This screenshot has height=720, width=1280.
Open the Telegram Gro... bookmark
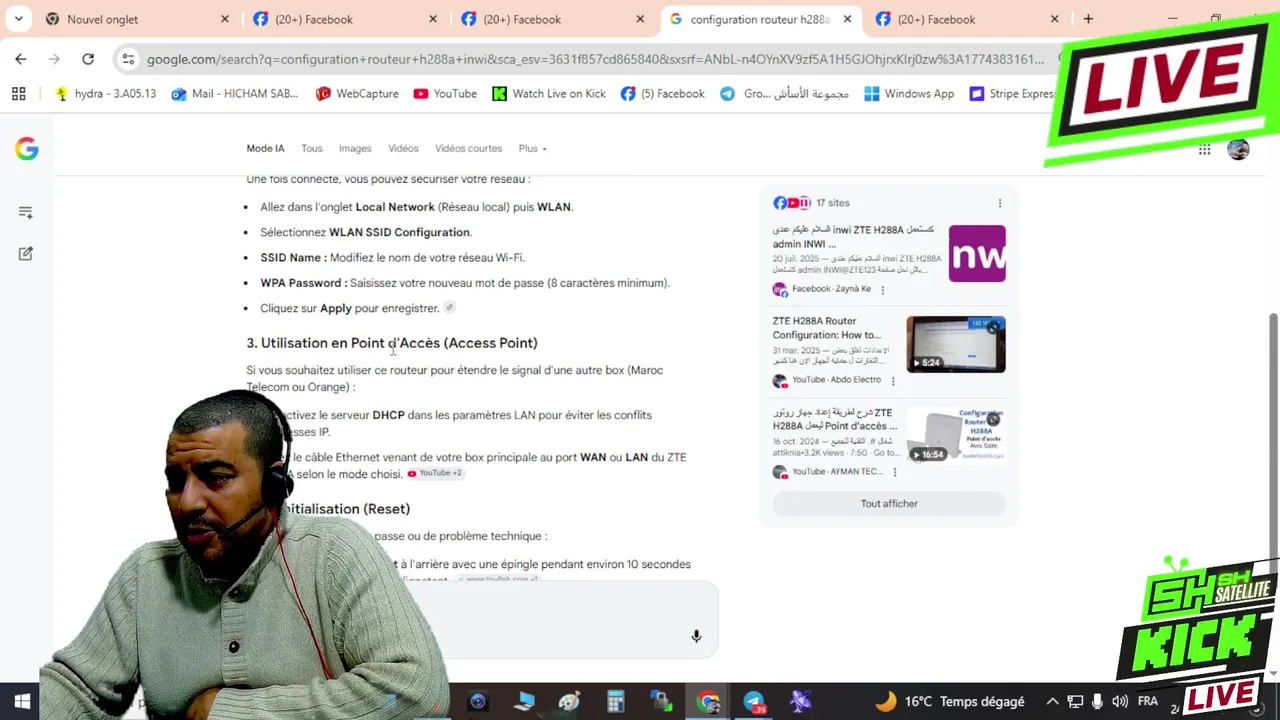784,94
